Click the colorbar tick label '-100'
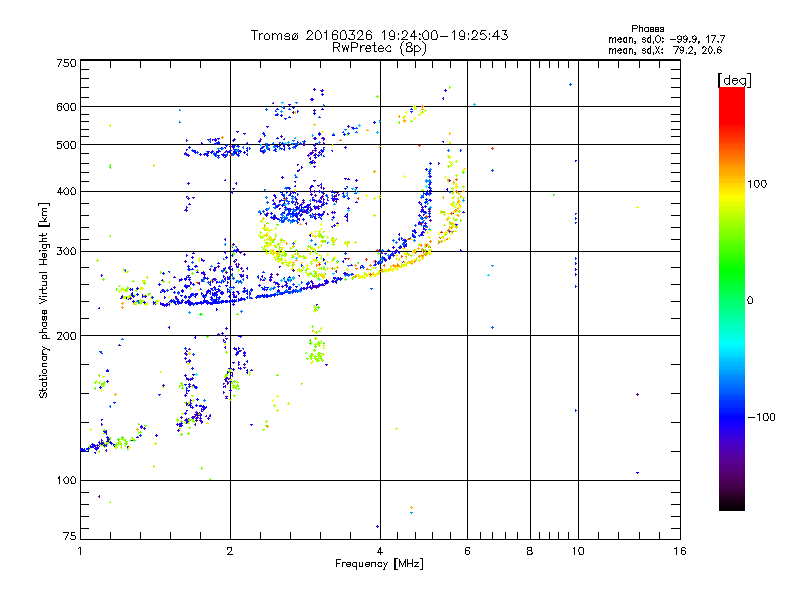Screen dimensions: 800x600 click(761, 417)
